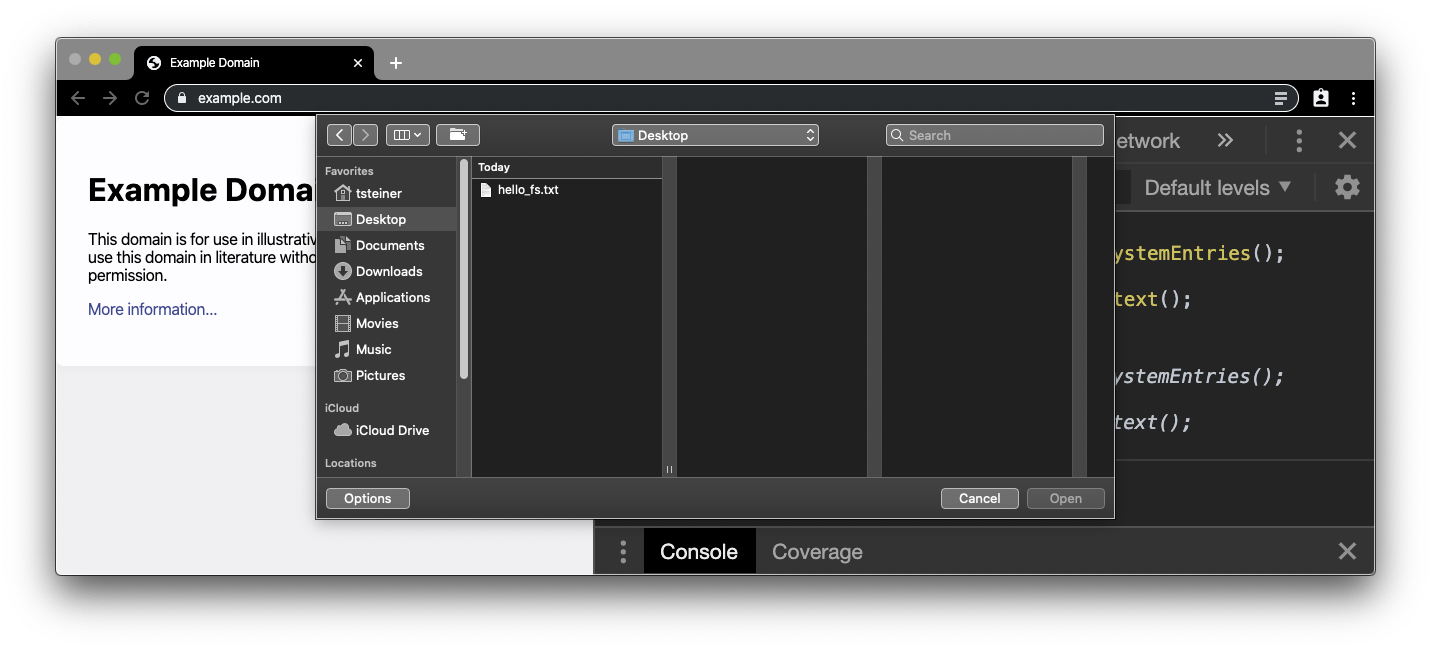Open DevTools console settings gear
Viewport: 1431px width, 649px height.
(1347, 187)
